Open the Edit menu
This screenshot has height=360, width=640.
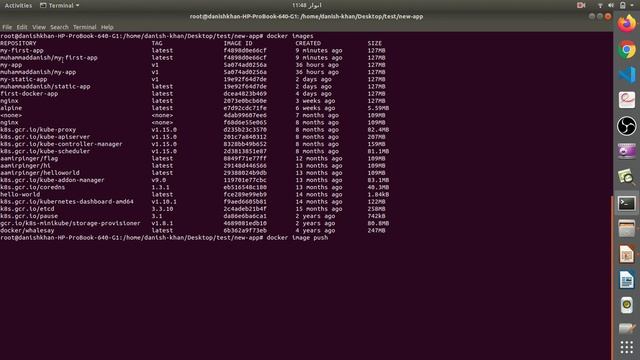pos(22,27)
